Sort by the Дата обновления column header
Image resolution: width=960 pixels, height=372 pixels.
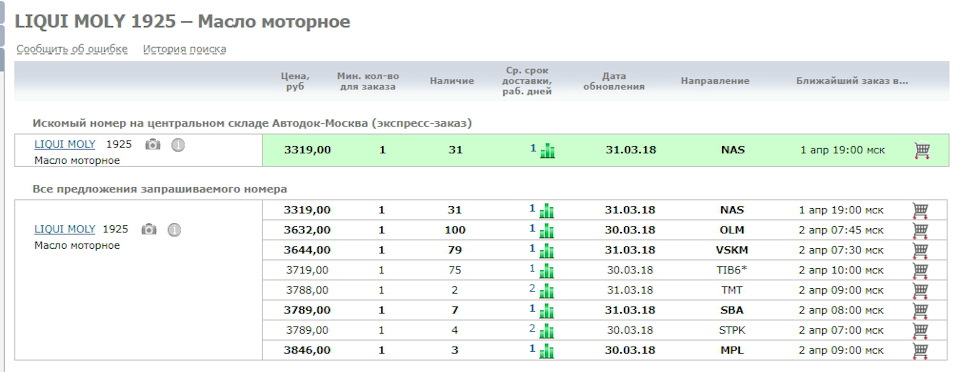613,81
